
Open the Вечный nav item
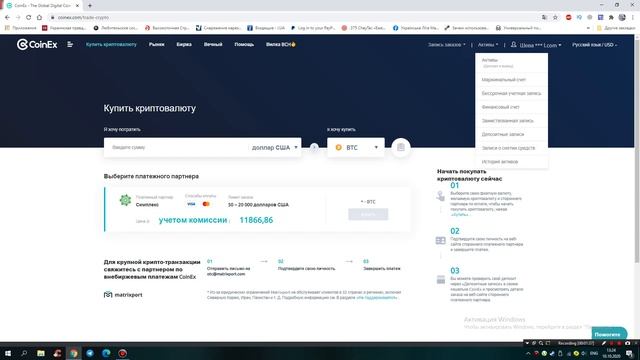pos(213,44)
